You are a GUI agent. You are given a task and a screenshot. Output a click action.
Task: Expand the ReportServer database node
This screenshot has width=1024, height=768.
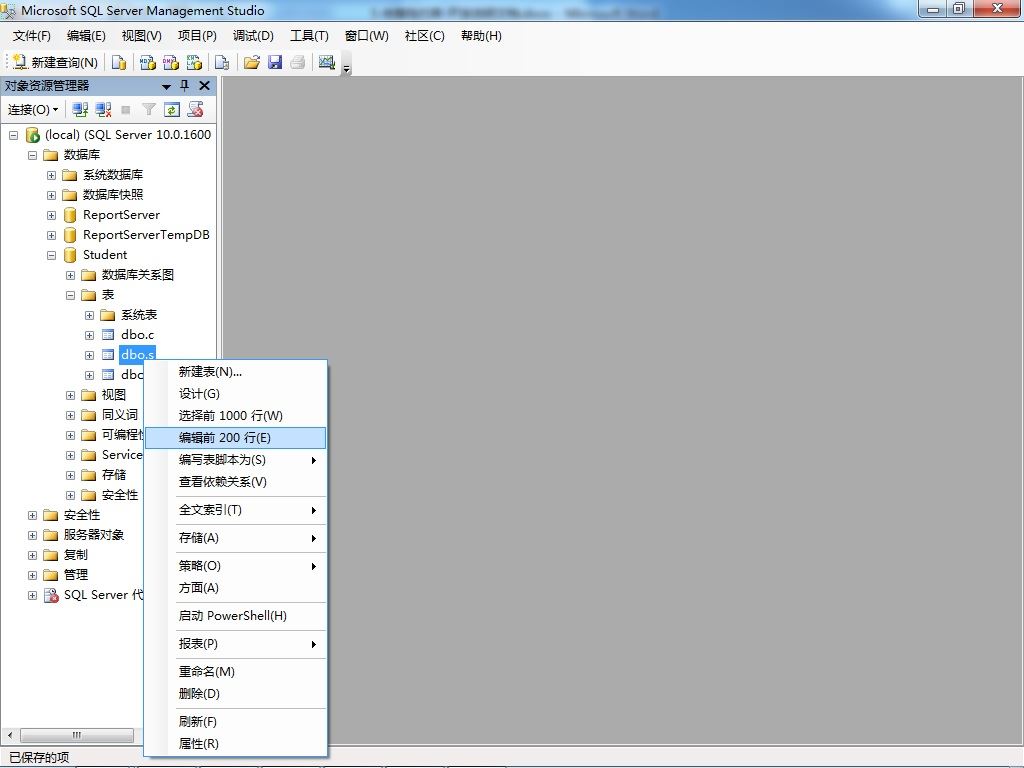(x=51, y=216)
